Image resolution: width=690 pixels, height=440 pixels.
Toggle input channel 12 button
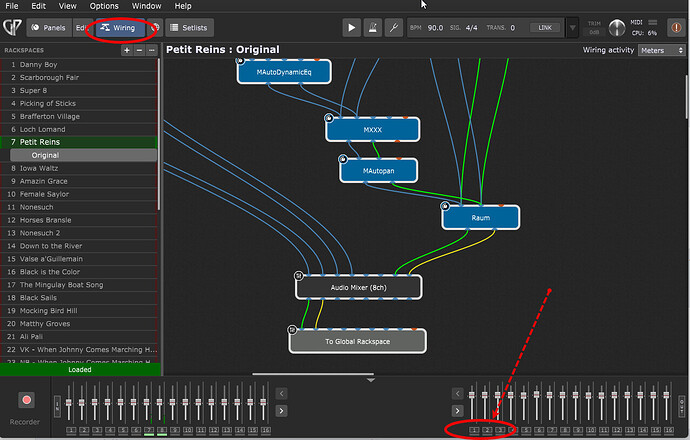(214, 430)
